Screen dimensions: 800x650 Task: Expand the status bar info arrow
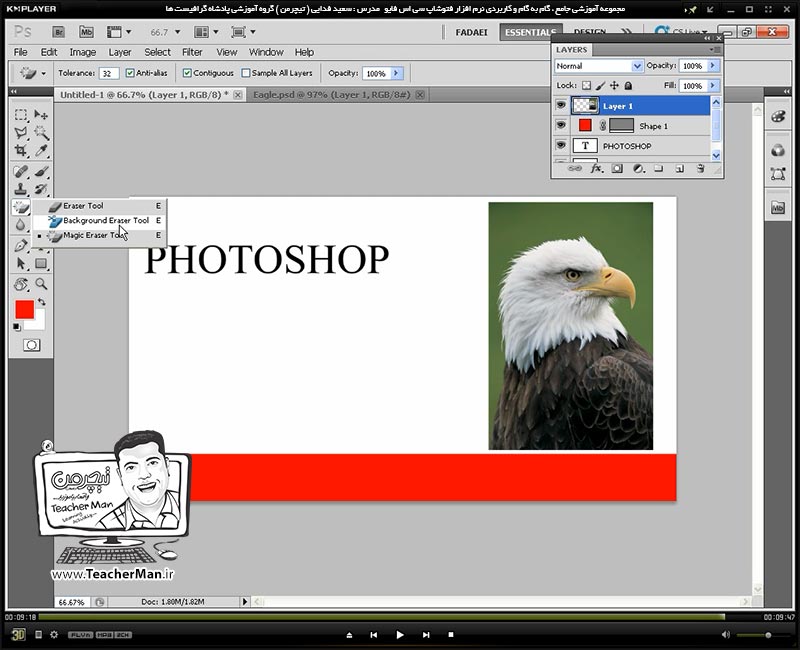(245, 602)
